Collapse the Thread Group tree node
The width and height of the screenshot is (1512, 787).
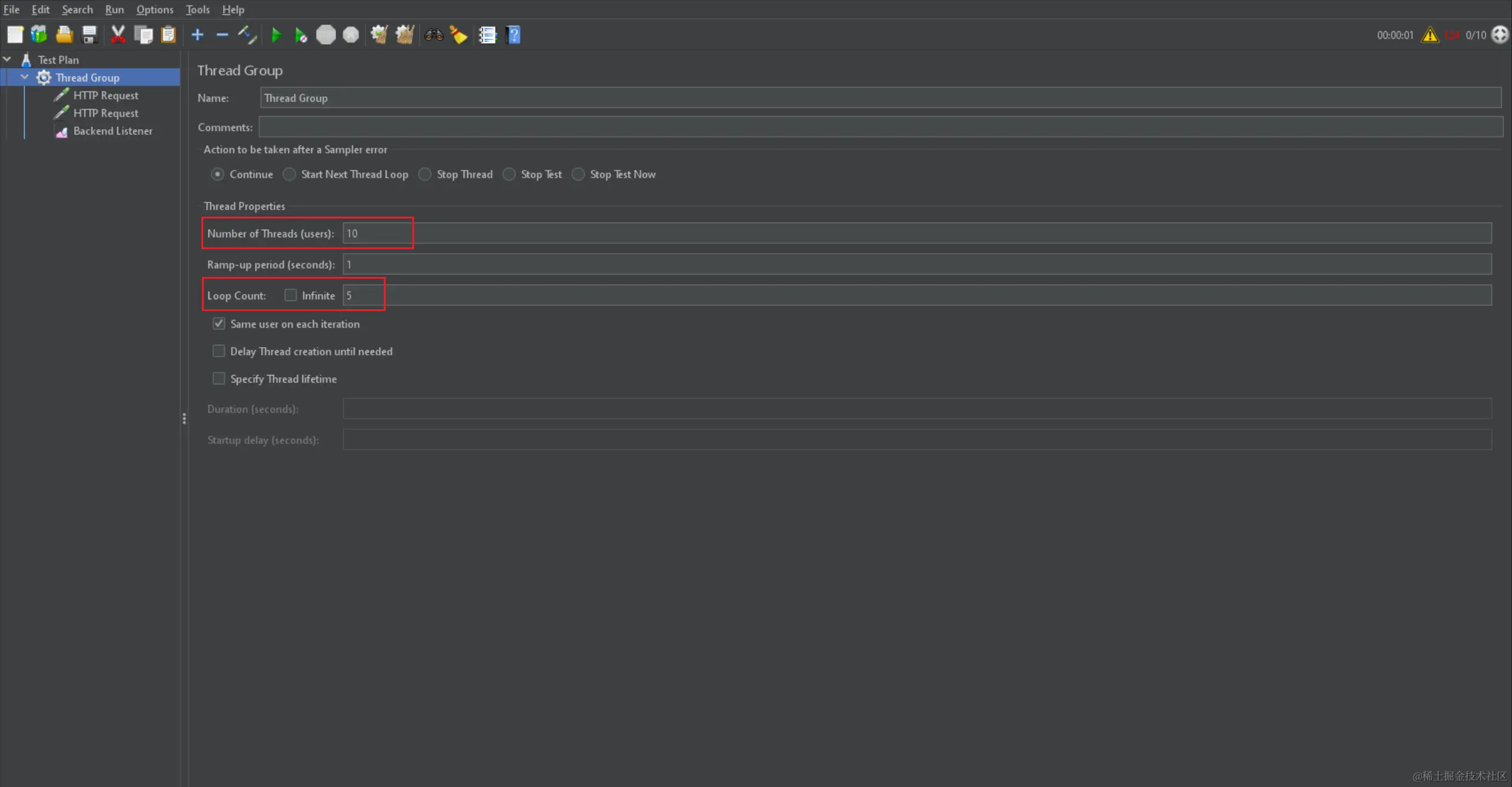coord(25,77)
